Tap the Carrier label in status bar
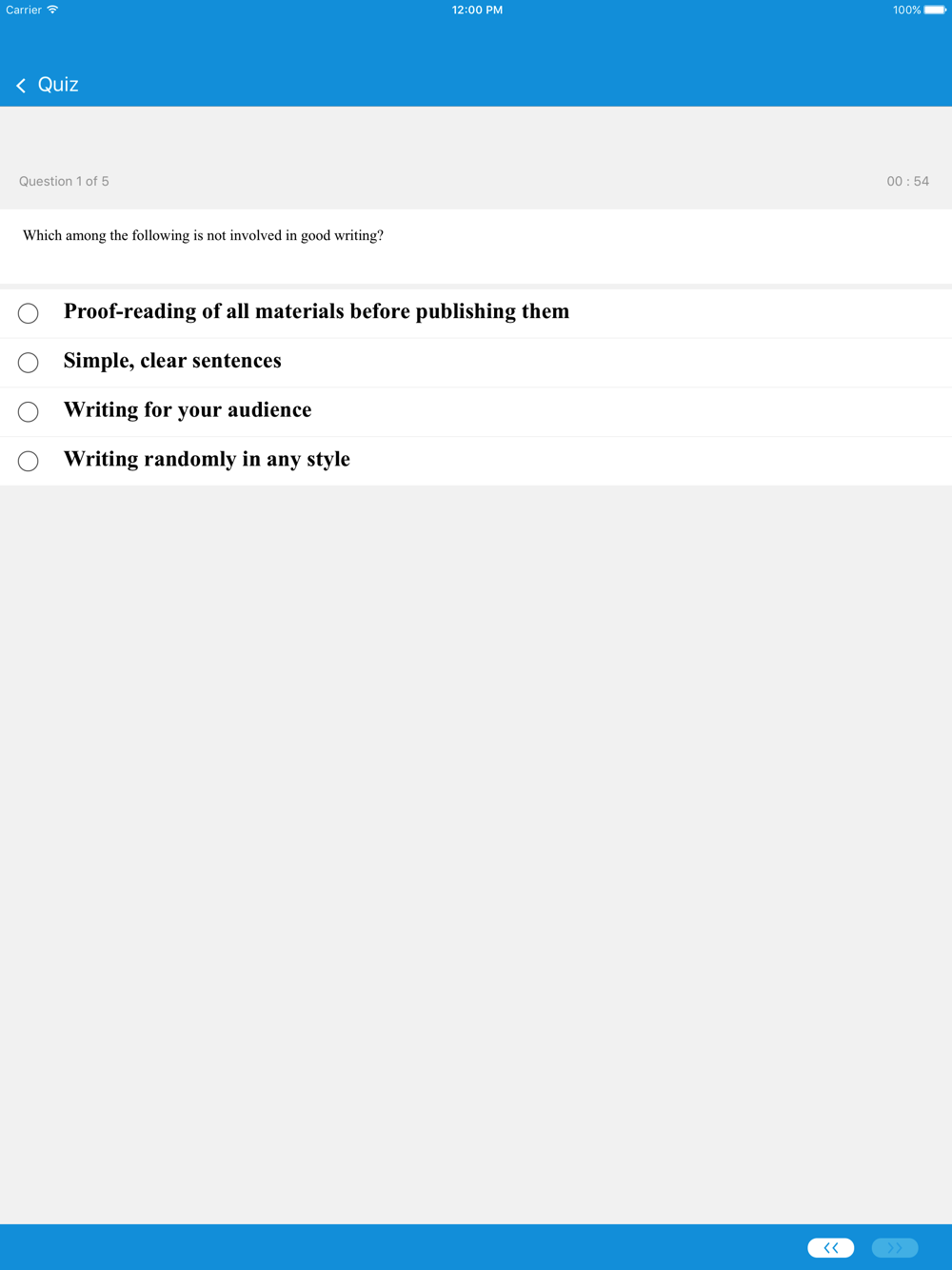The width and height of the screenshot is (952, 1270). click(24, 10)
